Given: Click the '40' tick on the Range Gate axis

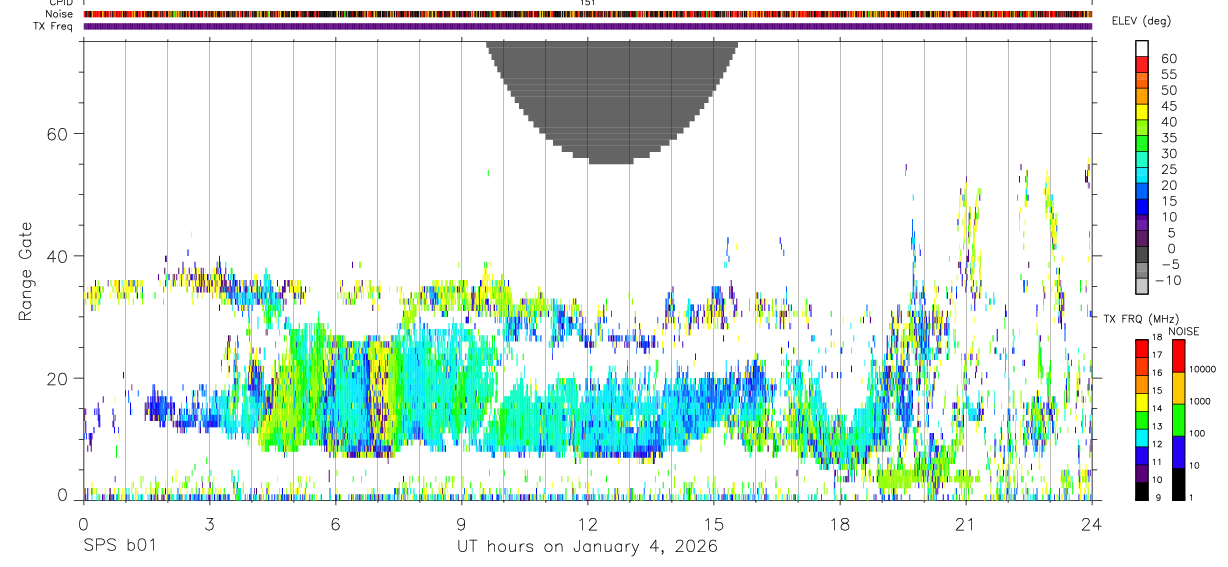Looking at the screenshot, I should 59,256.
